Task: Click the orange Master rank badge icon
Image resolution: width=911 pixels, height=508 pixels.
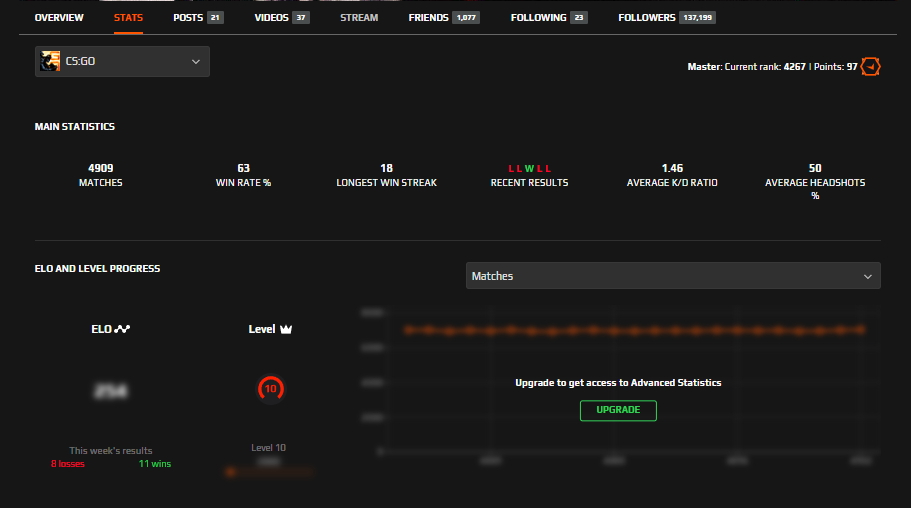Action: point(871,67)
